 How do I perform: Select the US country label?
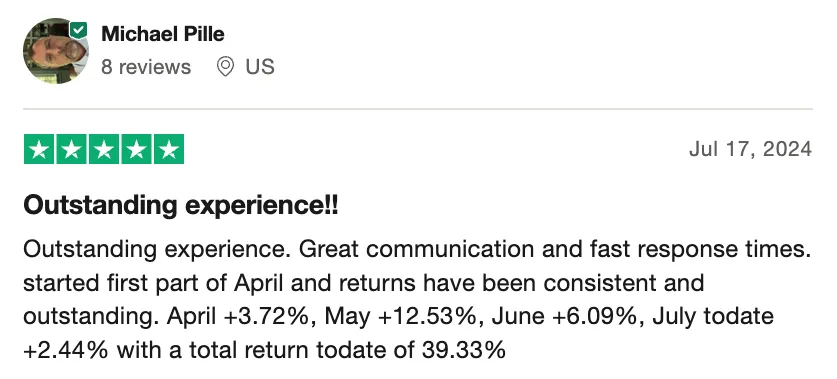260,67
